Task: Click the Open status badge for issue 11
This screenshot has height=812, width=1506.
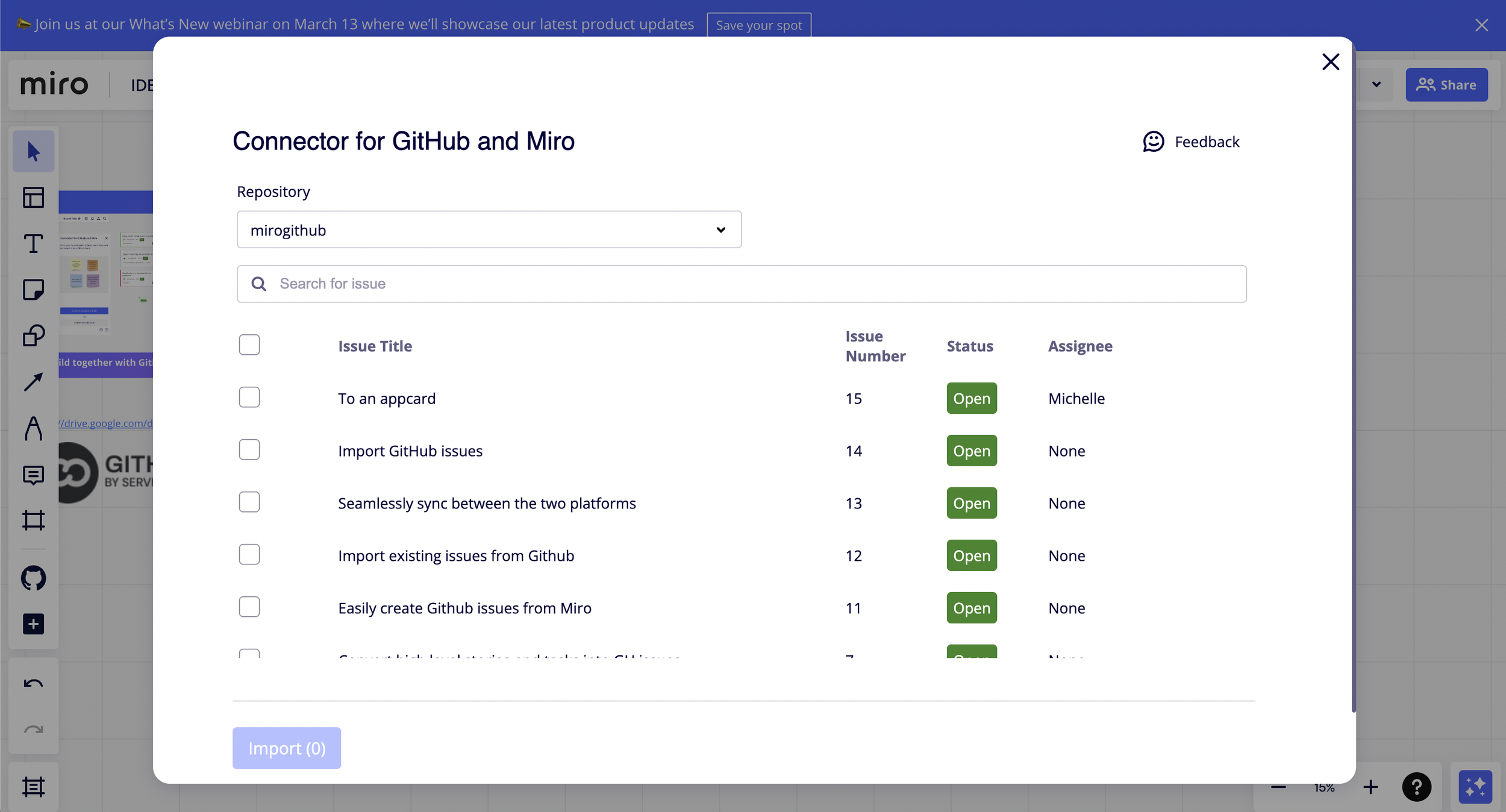Action: pyautogui.click(x=972, y=608)
